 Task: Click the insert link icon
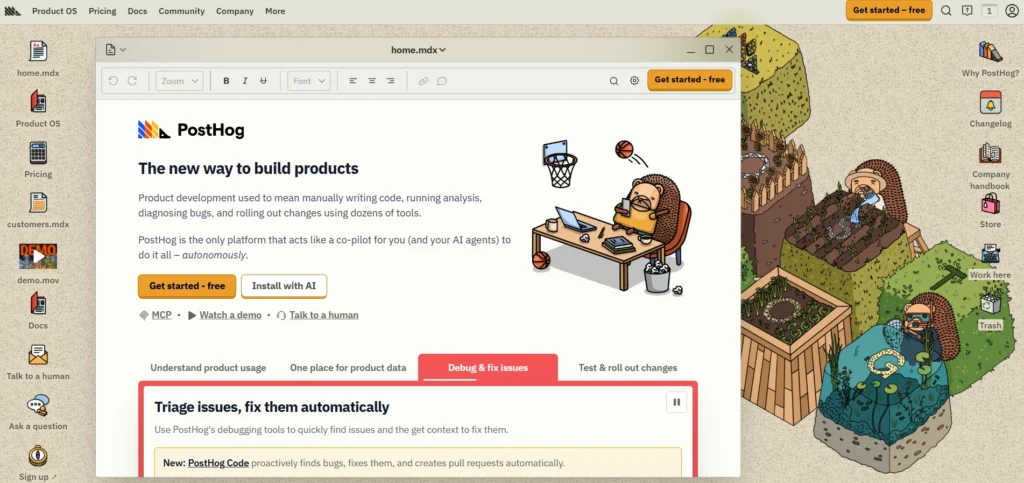tap(423, 81)
